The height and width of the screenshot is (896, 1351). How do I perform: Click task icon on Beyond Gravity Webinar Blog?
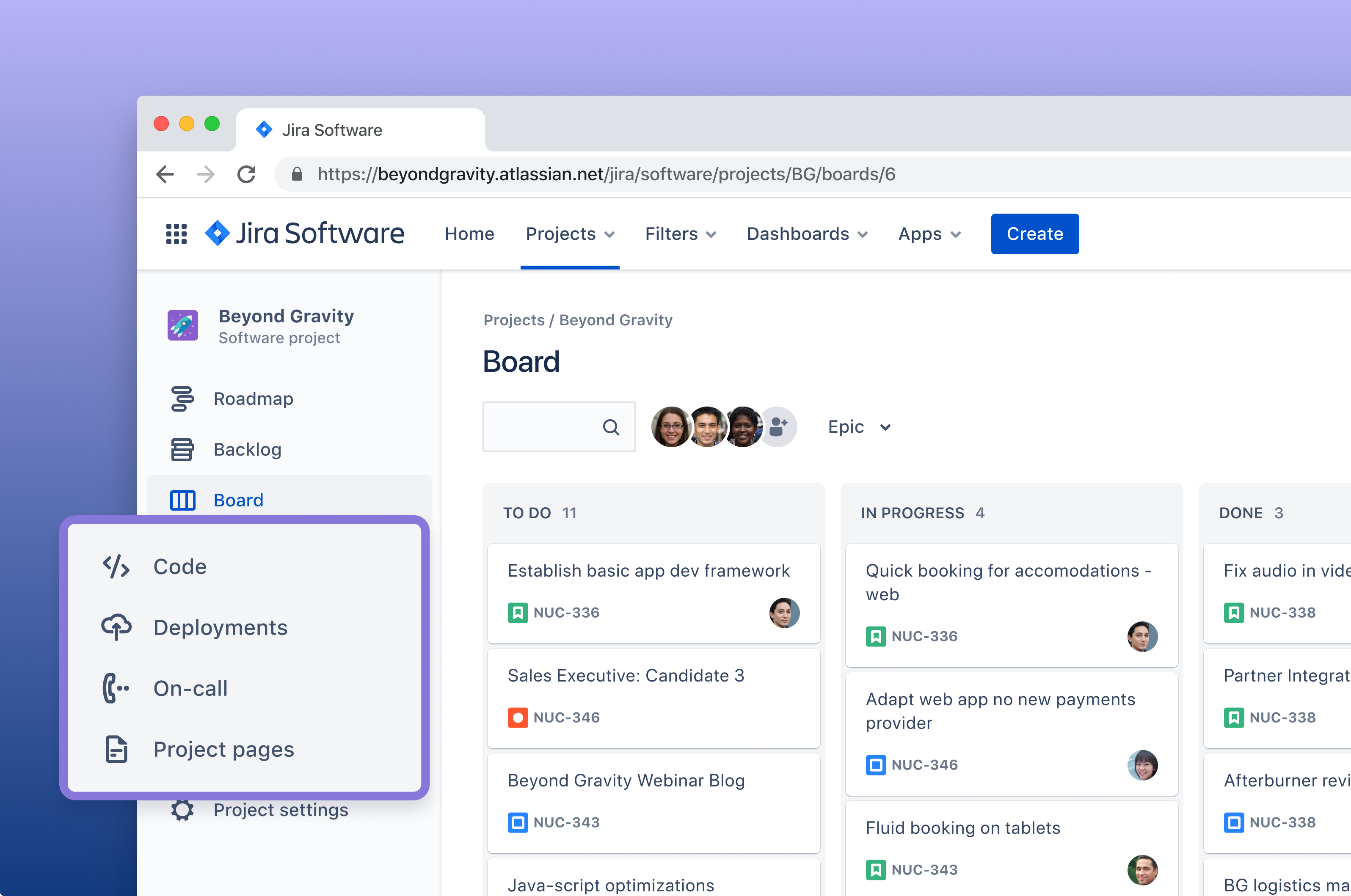517,822
